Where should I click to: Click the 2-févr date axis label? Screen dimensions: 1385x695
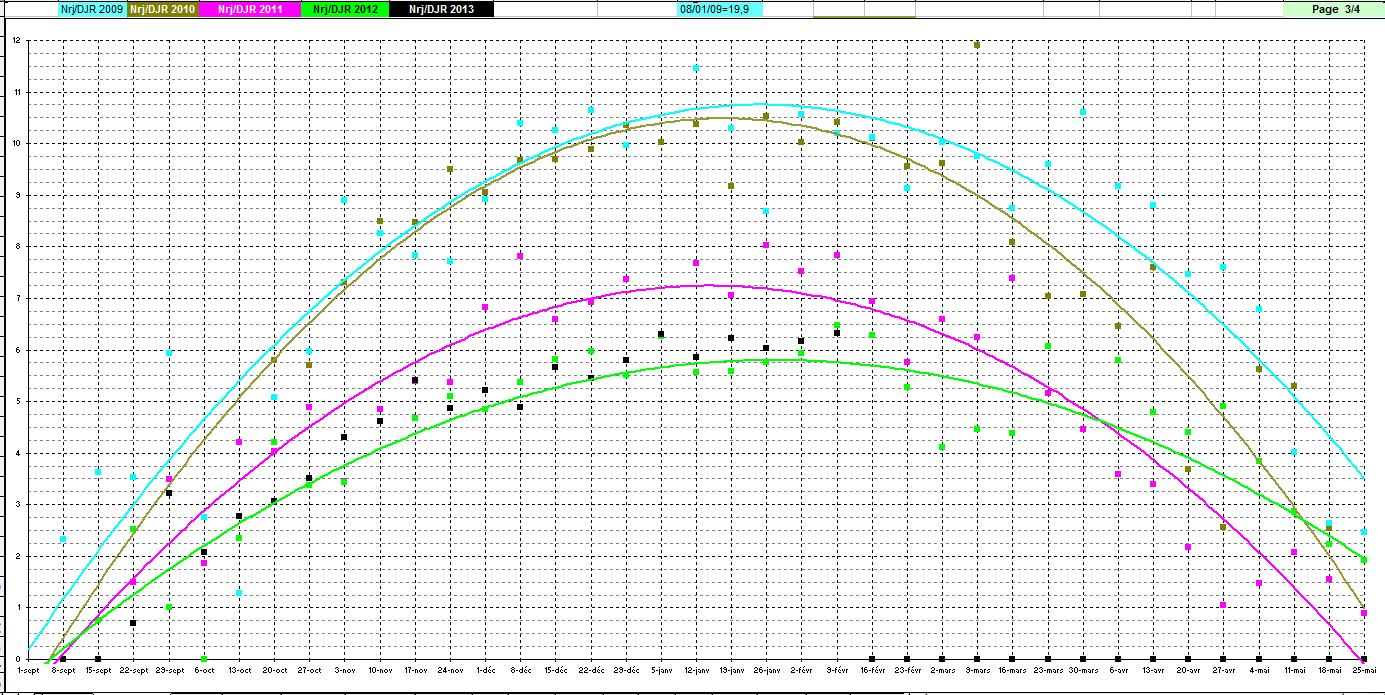(802, 669)
